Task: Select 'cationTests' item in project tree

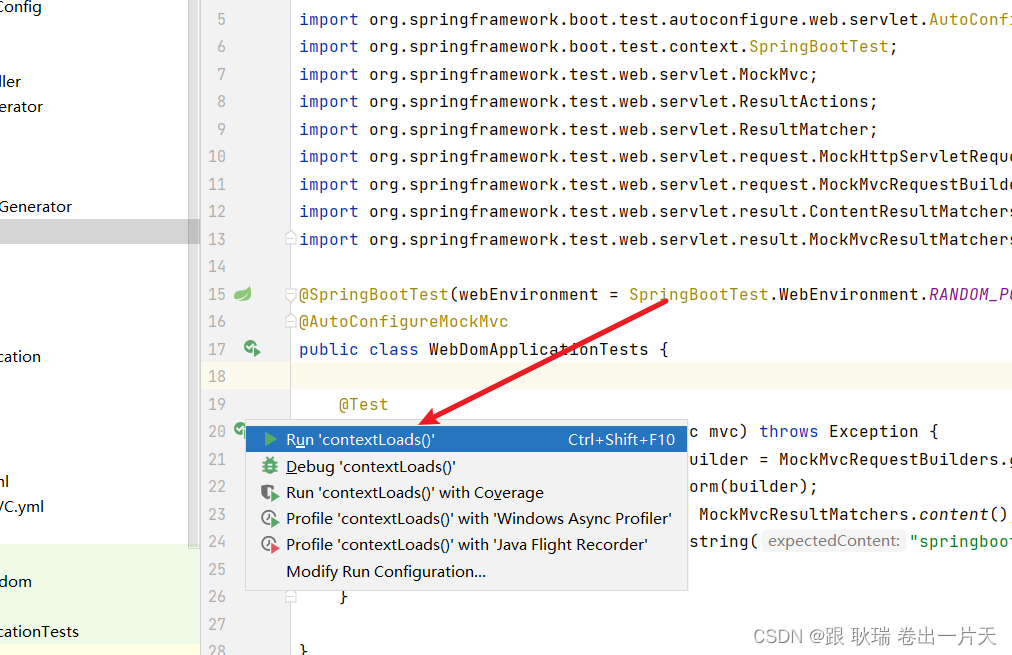Action: (39, 632)
